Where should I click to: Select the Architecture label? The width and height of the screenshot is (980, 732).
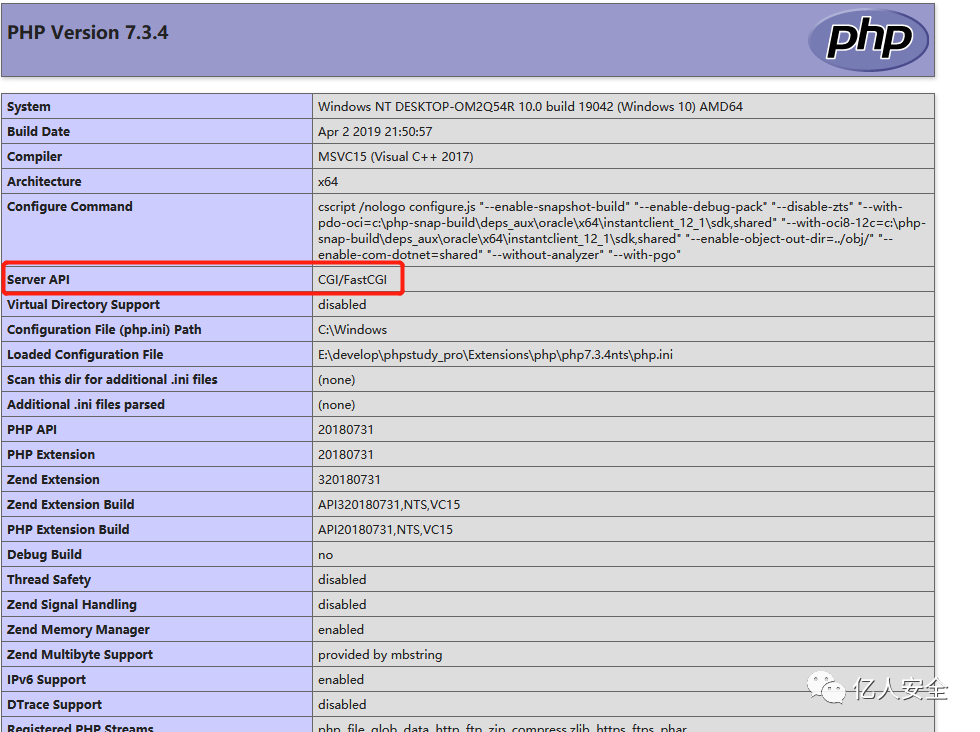44,182
